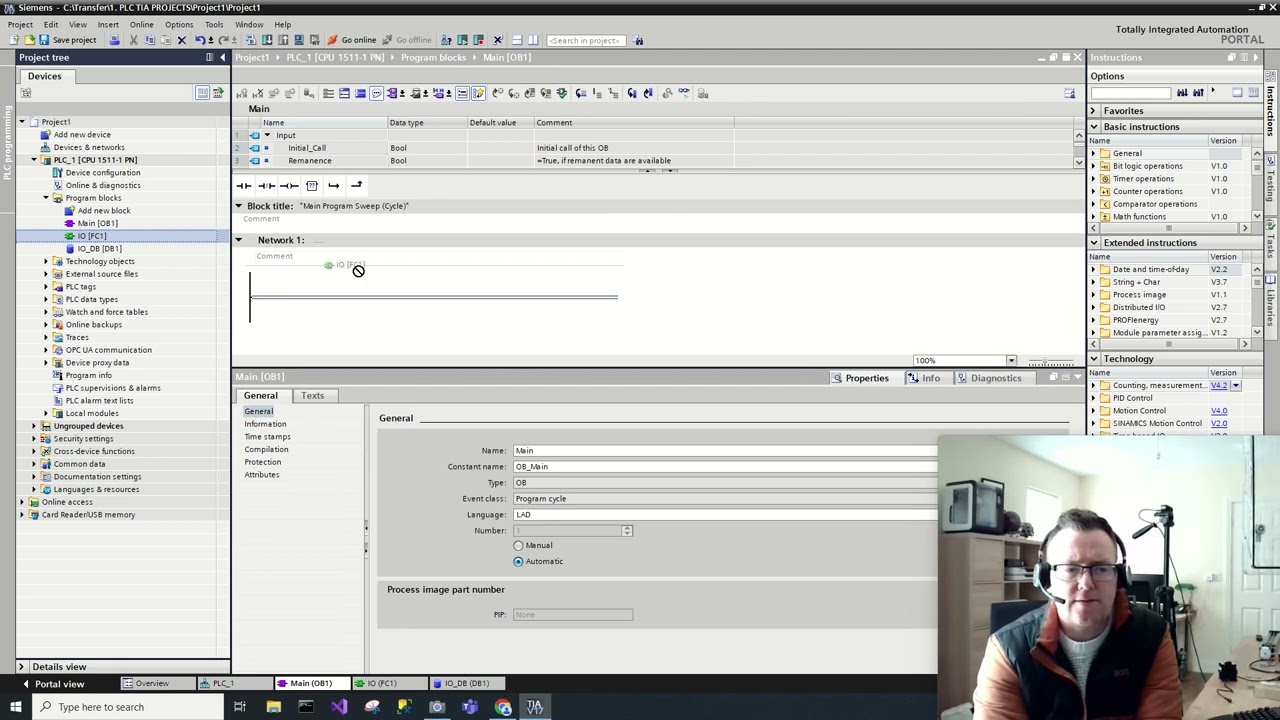
Task: Click the Go online button
Action: (351, 40)
